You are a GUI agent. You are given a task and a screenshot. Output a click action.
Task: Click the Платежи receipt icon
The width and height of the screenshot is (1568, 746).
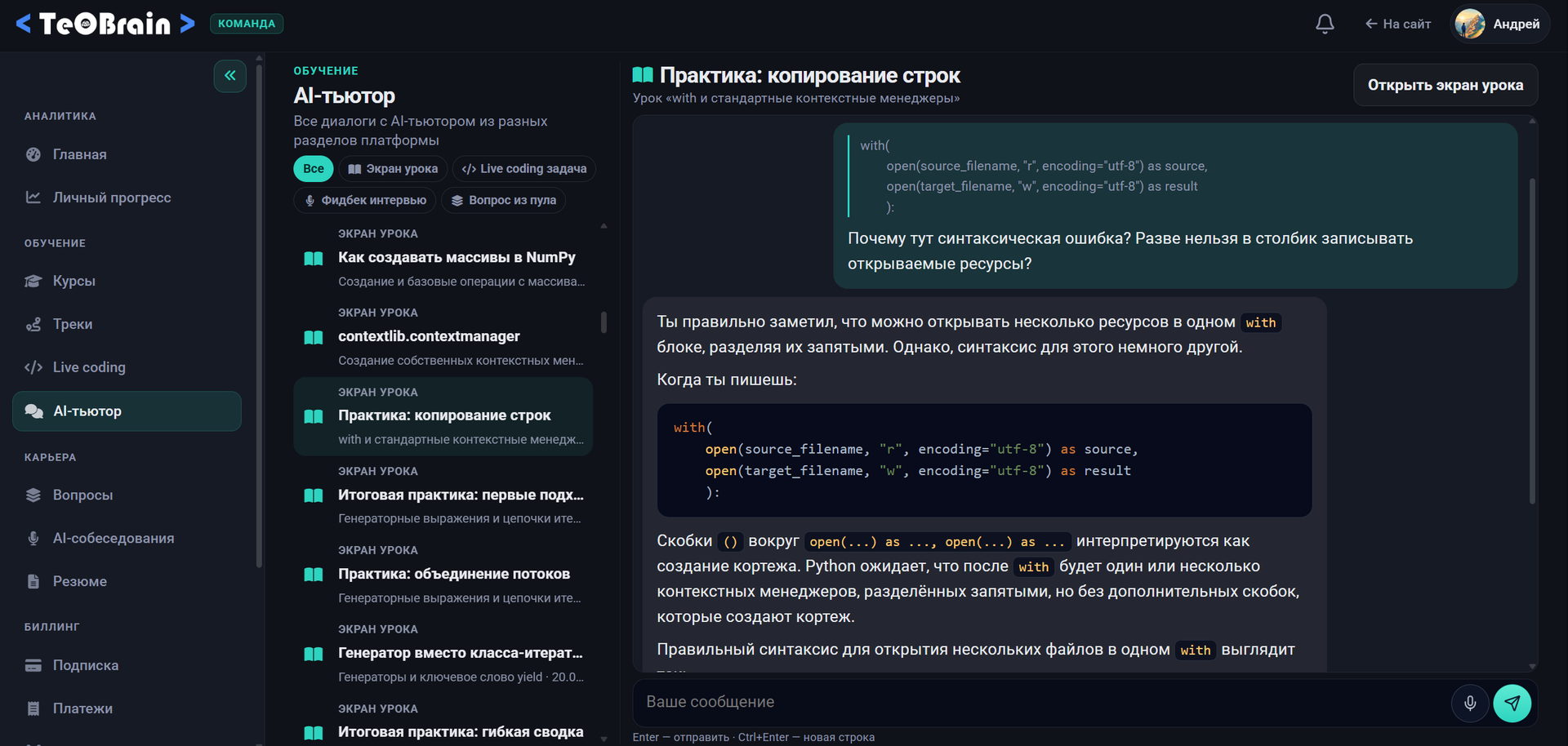point(33,708)
